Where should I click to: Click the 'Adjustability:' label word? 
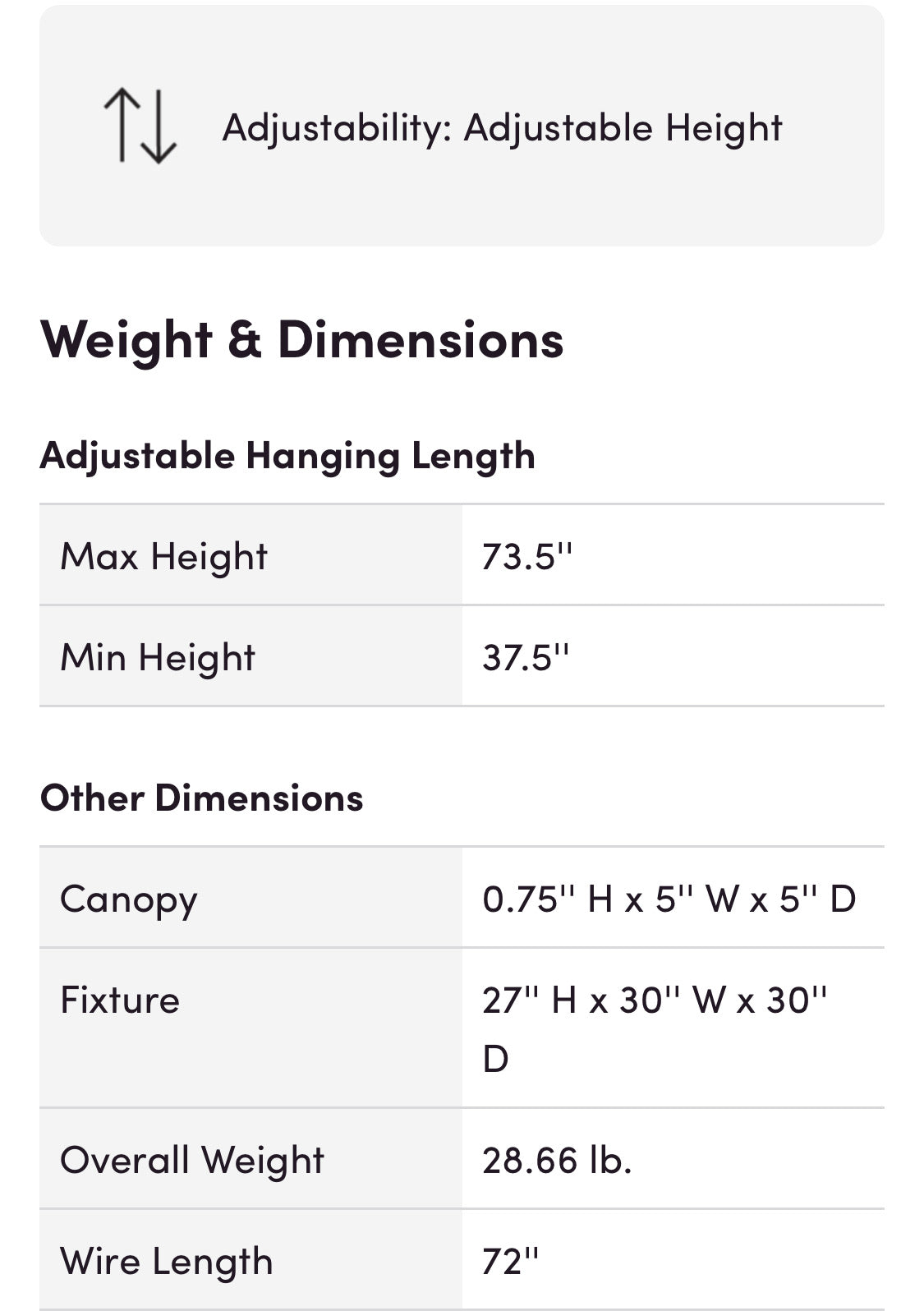click(337, 128)
